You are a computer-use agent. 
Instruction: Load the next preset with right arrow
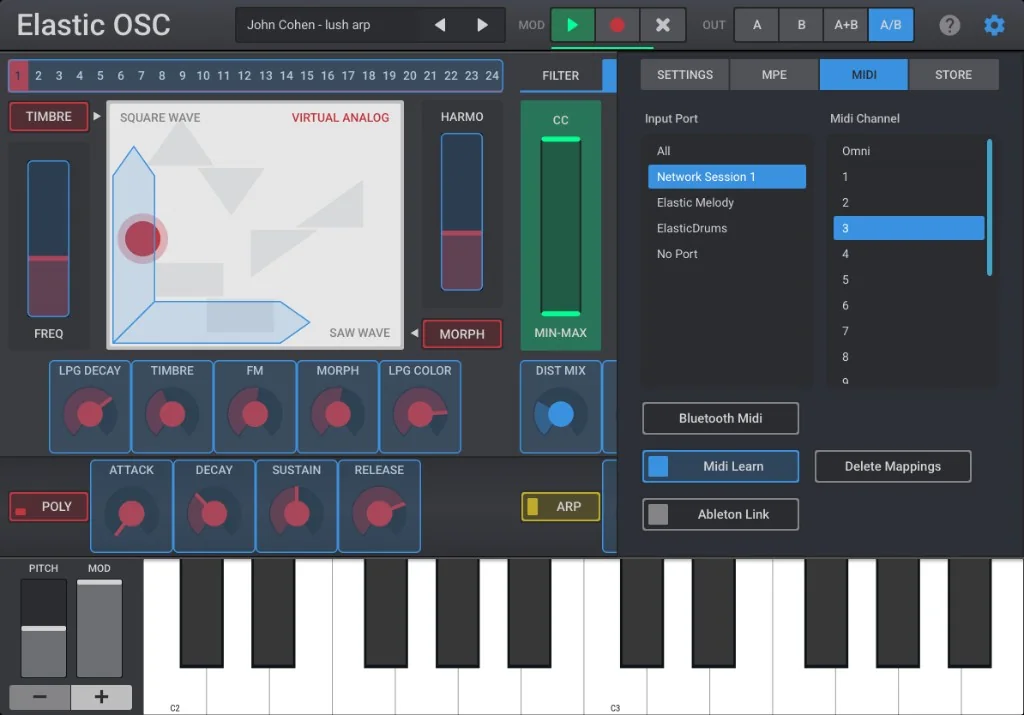coord(482,25)
